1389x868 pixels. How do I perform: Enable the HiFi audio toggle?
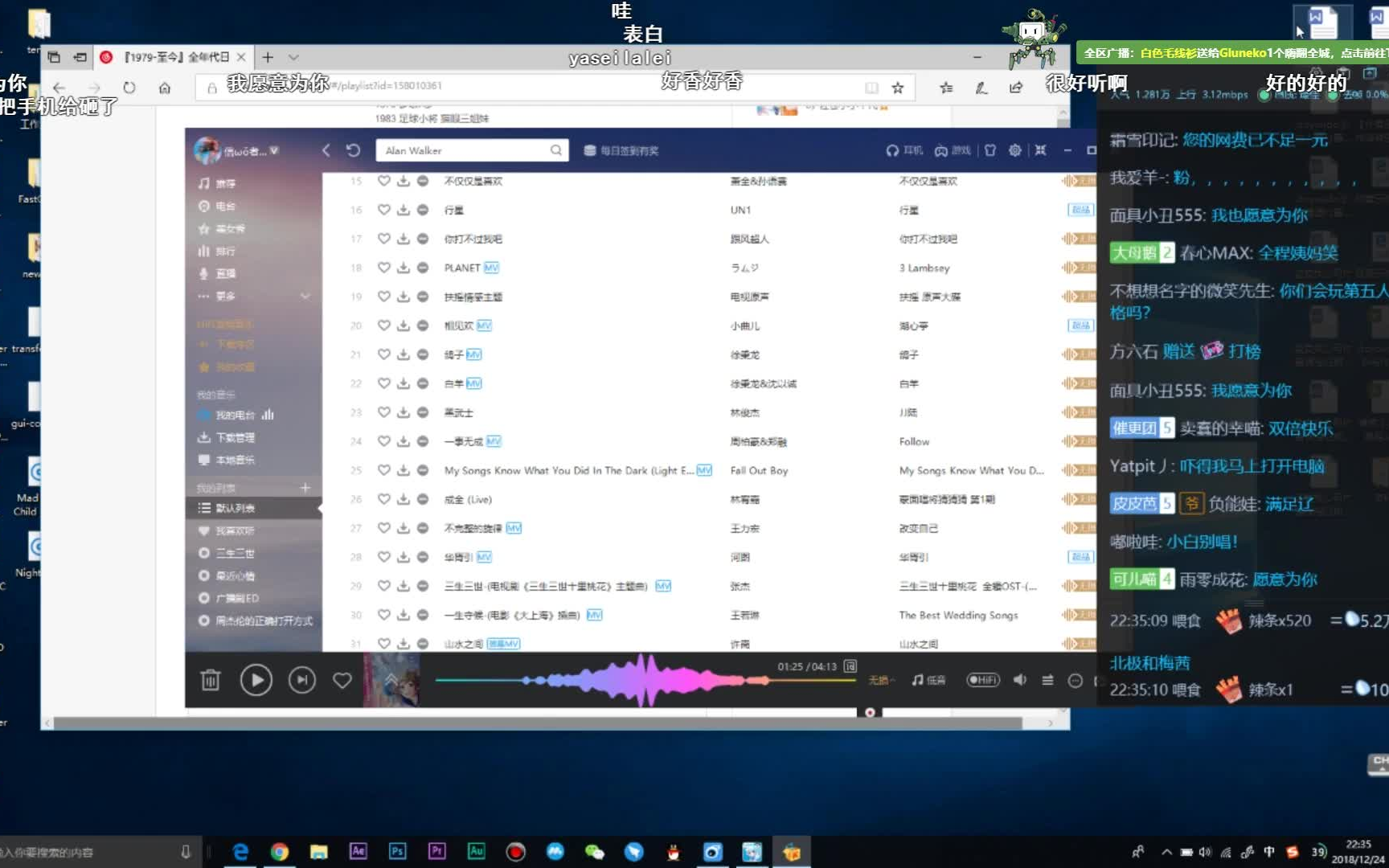981,680
